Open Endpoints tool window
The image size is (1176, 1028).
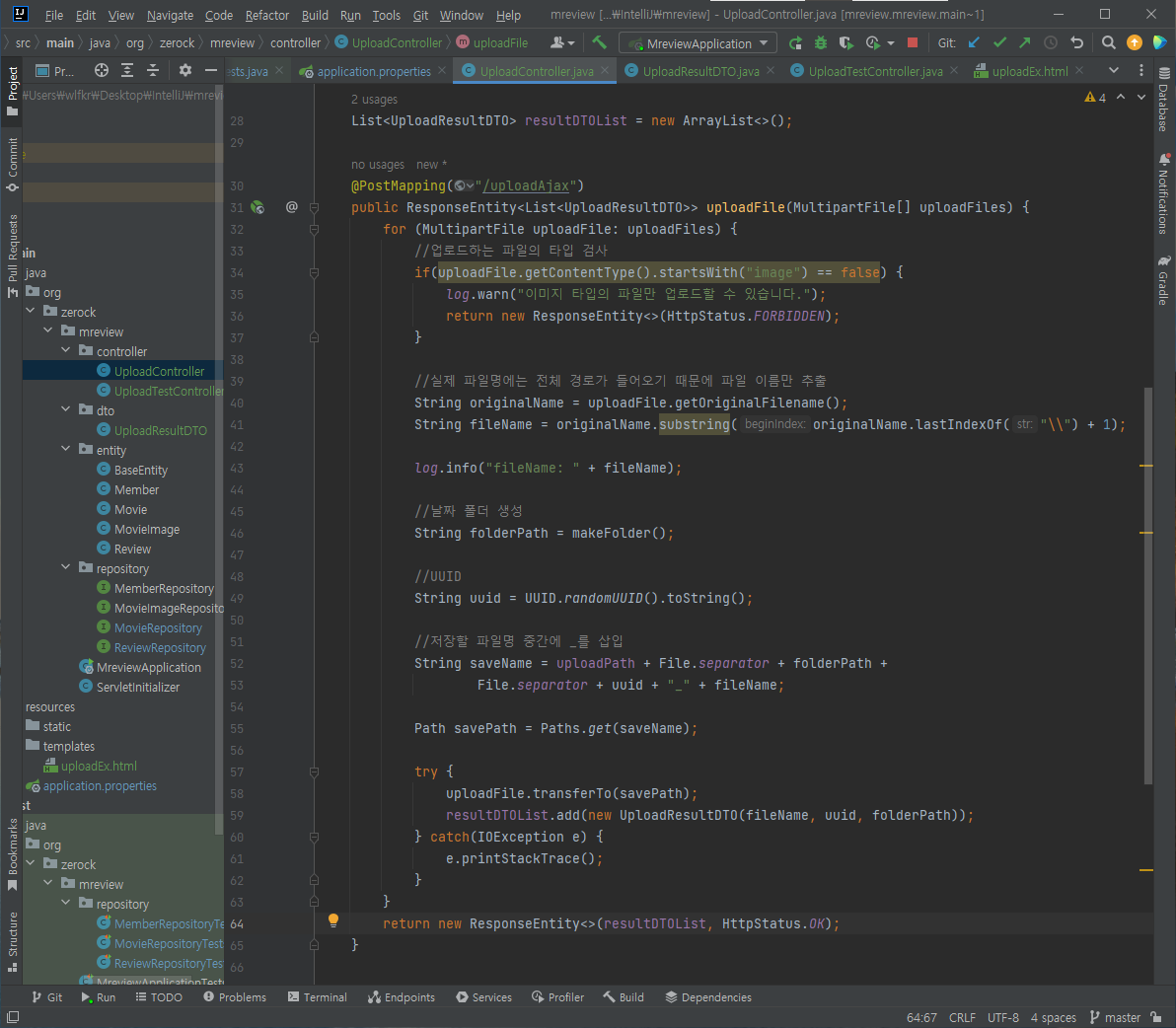pos(402,997)
